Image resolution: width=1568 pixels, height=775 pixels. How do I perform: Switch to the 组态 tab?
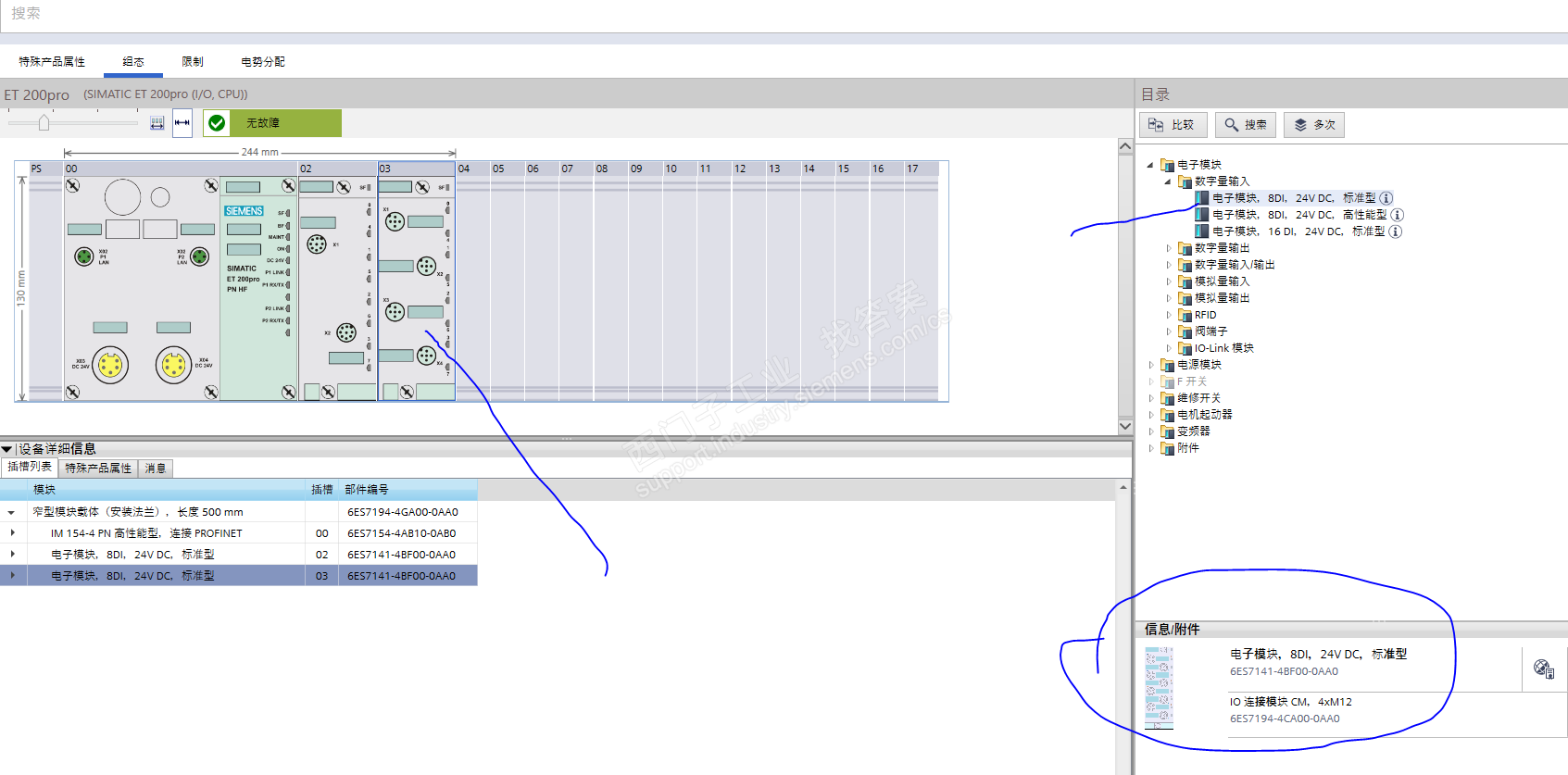(x=133, y=62)
